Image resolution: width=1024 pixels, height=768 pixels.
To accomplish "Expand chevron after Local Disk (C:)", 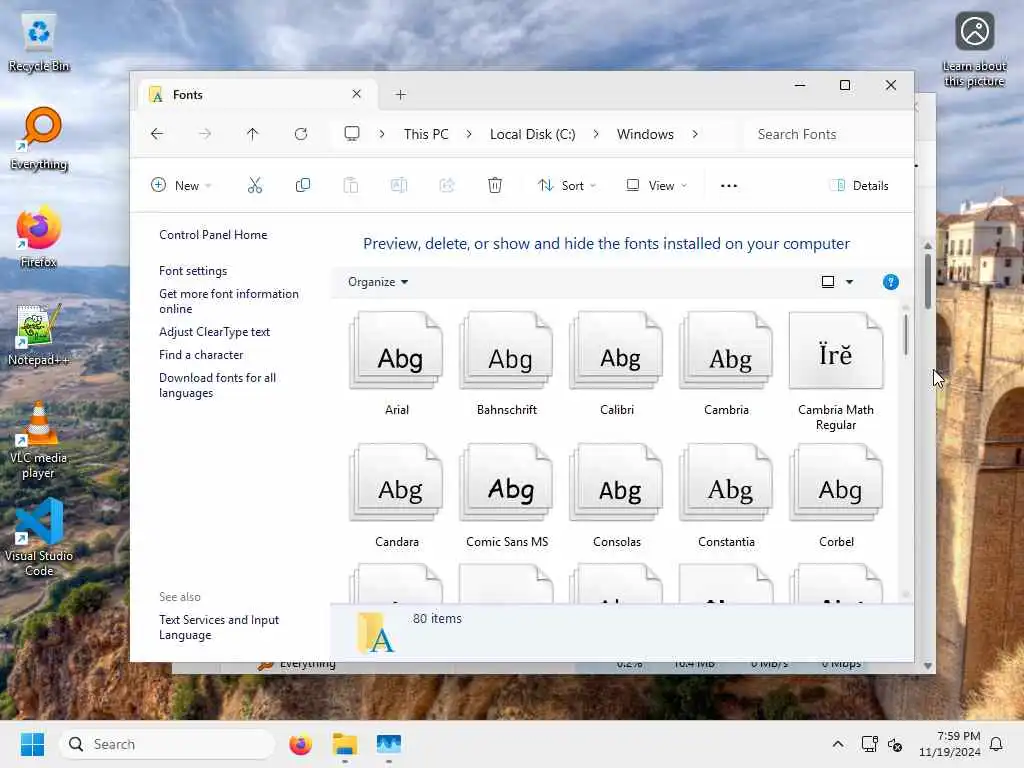I will point(596,134).
